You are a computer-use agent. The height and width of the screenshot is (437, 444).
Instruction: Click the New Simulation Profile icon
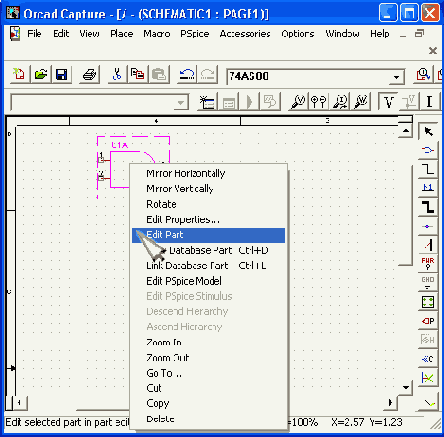coord(207,102)
